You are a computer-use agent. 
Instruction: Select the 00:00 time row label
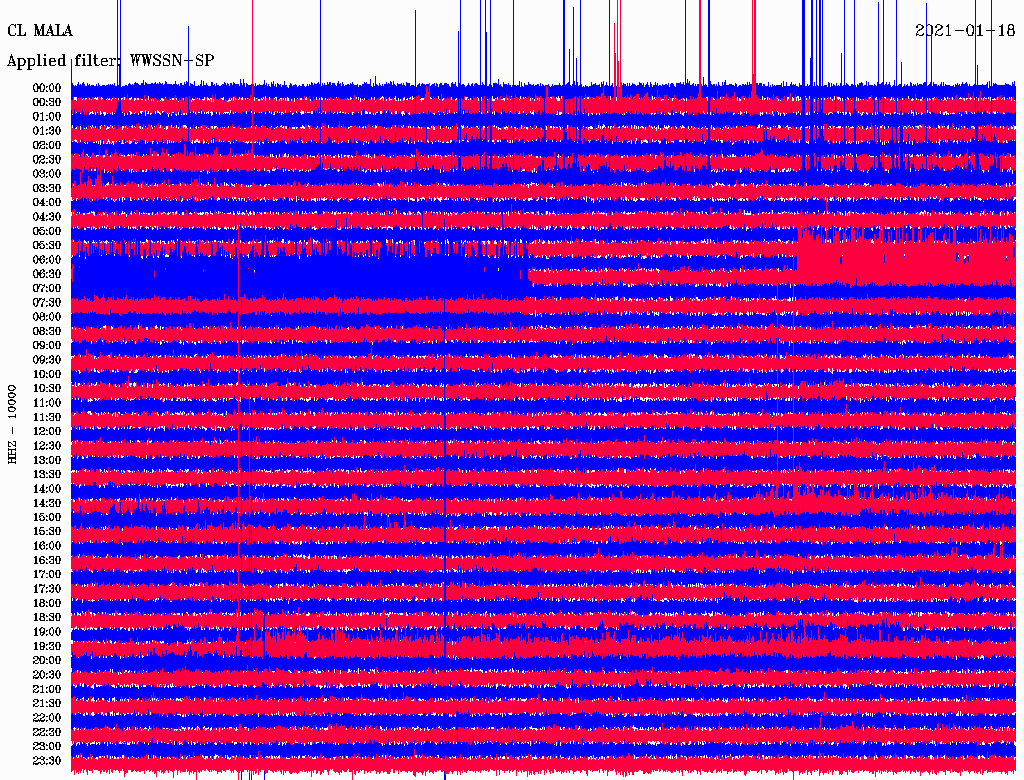[x=47, y=88]
